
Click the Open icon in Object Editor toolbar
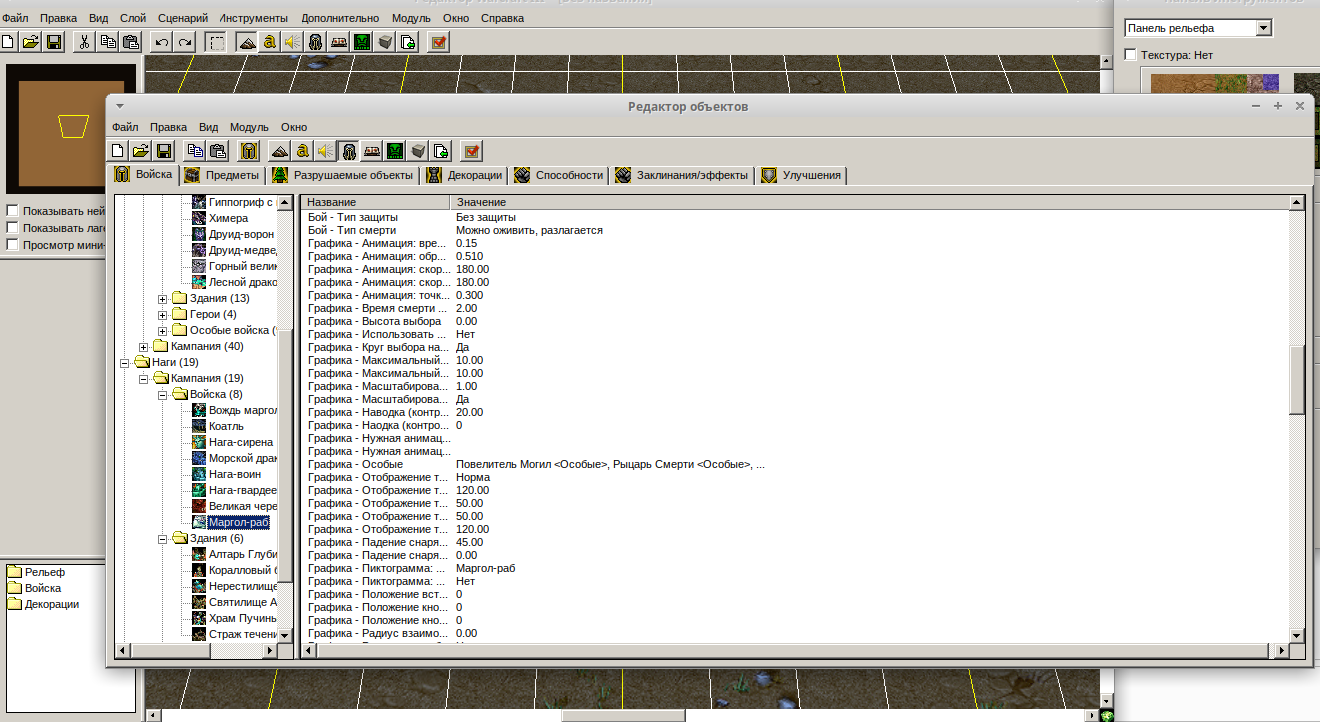coord(141,151)
